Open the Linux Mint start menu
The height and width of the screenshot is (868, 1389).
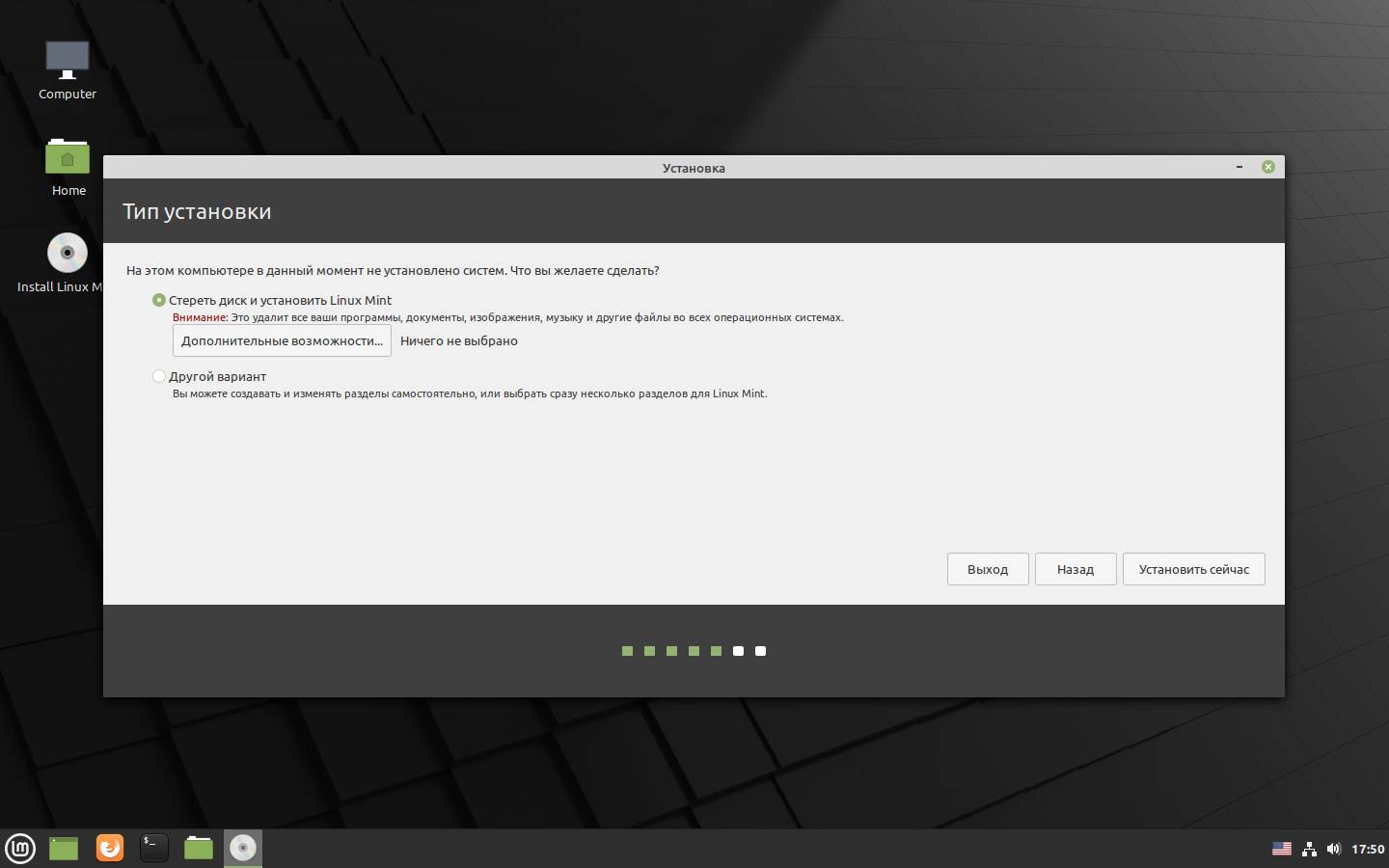pos(20,849)
